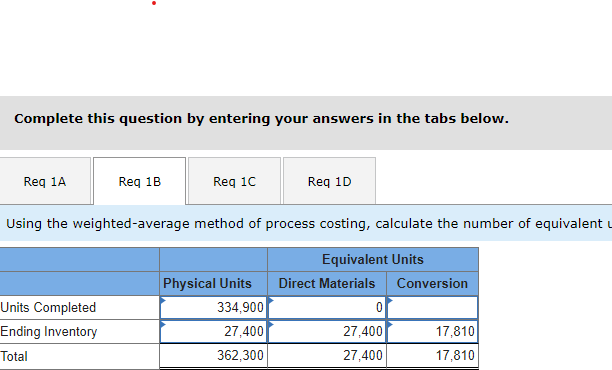The height and width of the screenshot is (370, 612).
Task: Switch to the Req 1A tab
Action: (x=45, y=181)
